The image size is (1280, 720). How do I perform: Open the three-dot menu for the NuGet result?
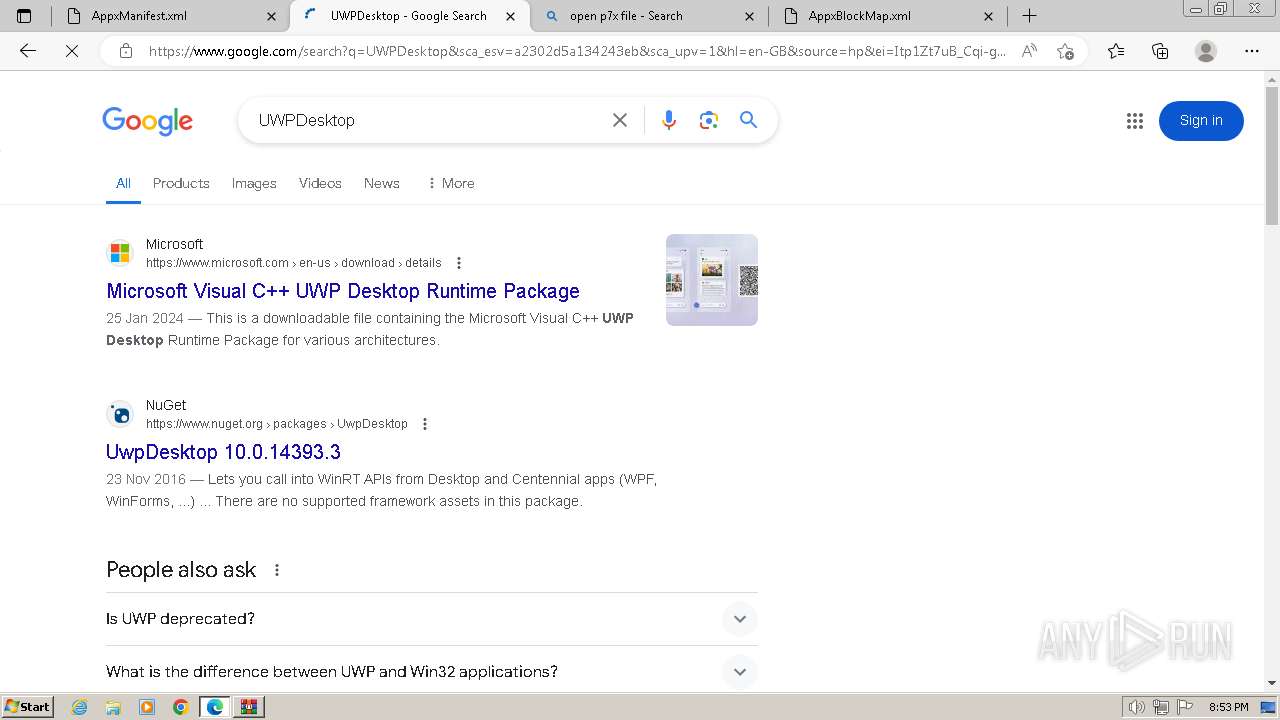(425, 424)
